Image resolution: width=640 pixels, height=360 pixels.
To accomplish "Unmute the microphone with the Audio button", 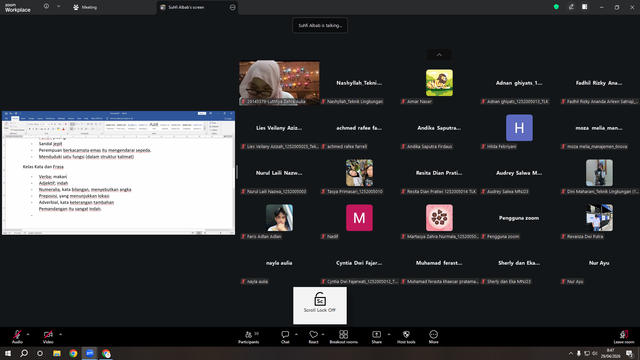I will tap(17, 337).
